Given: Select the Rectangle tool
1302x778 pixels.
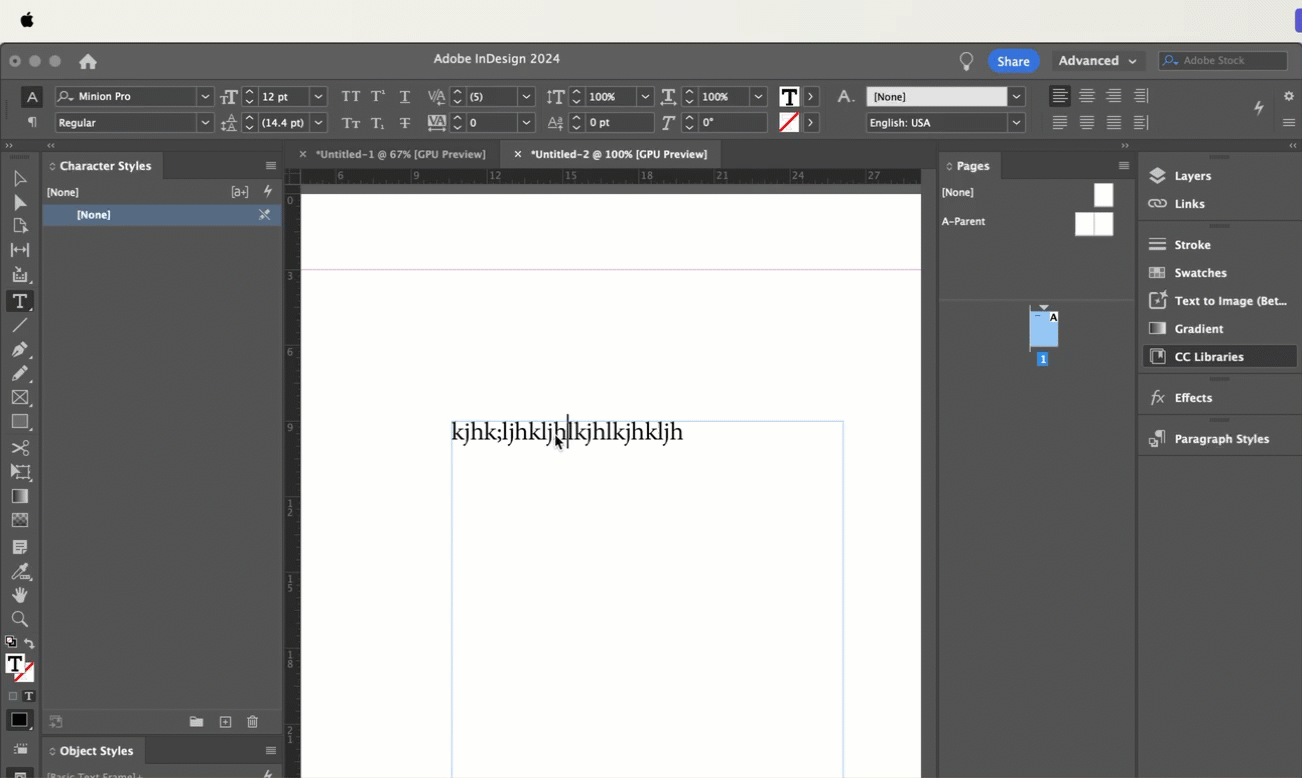Looking at the screenshot, I should (x=20, y=422).
